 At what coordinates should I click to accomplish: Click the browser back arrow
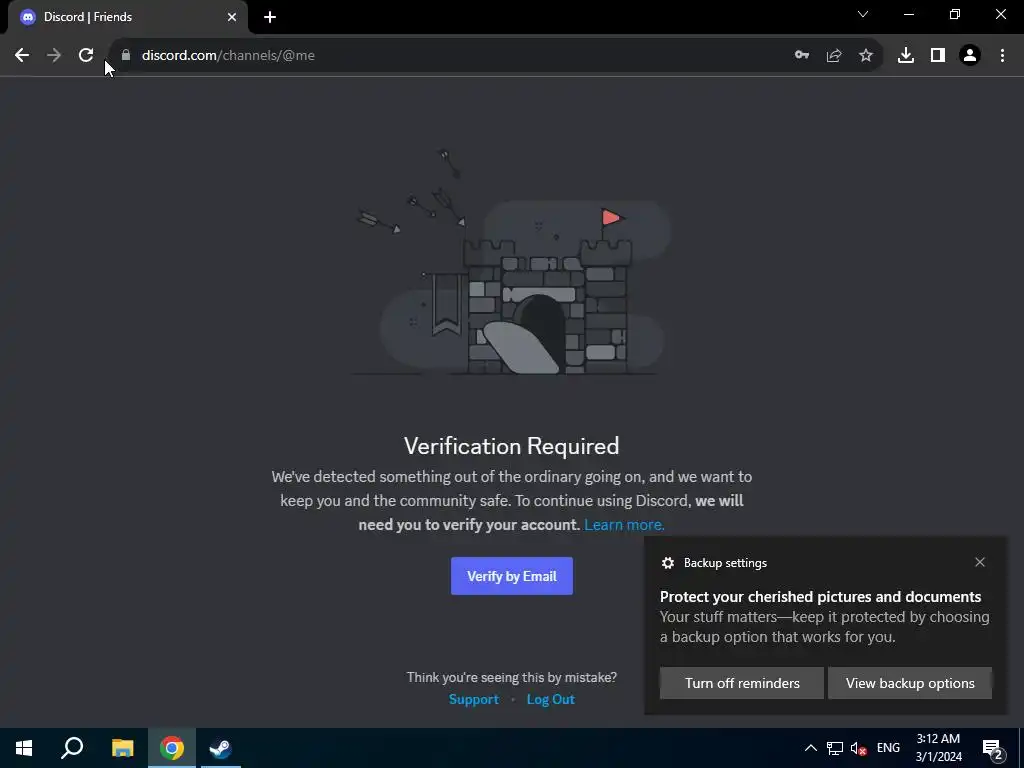[22, 56]
